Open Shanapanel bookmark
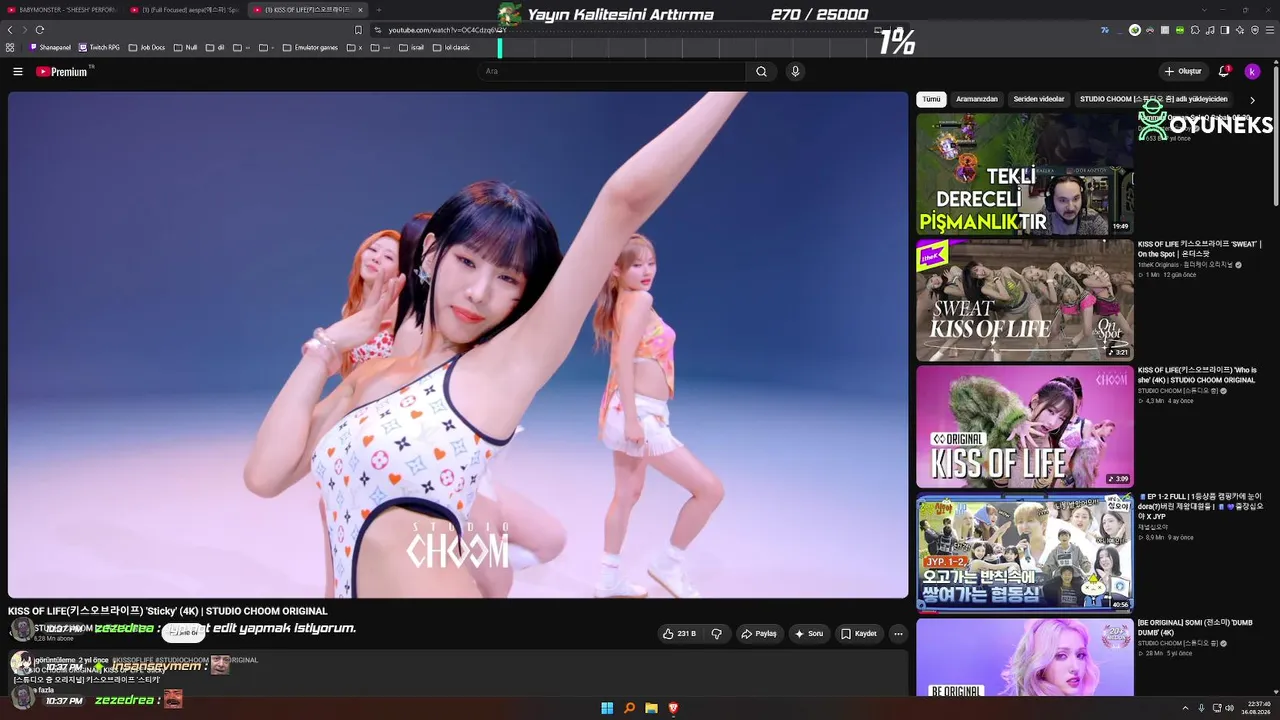The width and height of the screenshot is (1280, 720). coord(51,47)
